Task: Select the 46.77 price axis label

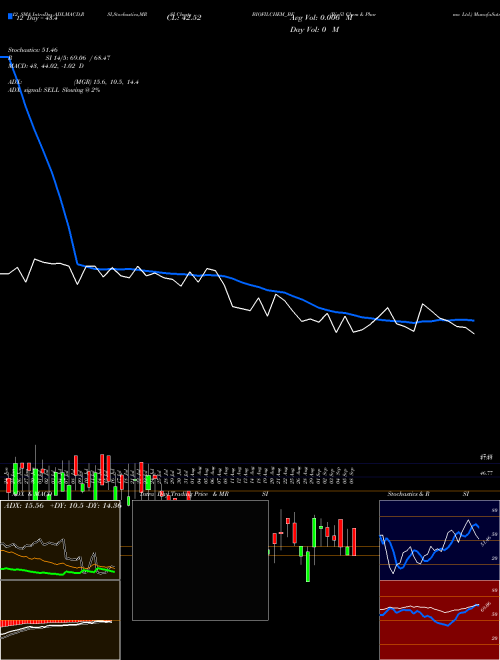Action: tap(486, 473)
